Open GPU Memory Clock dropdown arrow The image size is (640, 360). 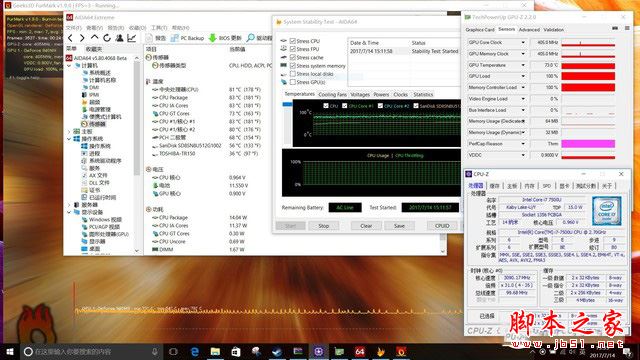tap(523, 53)
